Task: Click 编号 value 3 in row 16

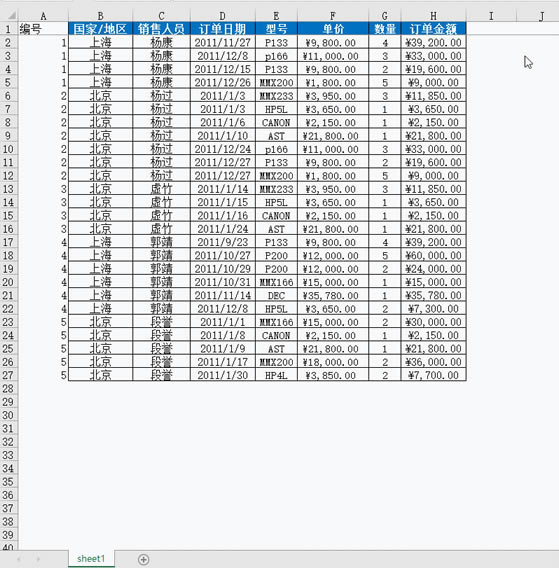Action: click(43, 229)
